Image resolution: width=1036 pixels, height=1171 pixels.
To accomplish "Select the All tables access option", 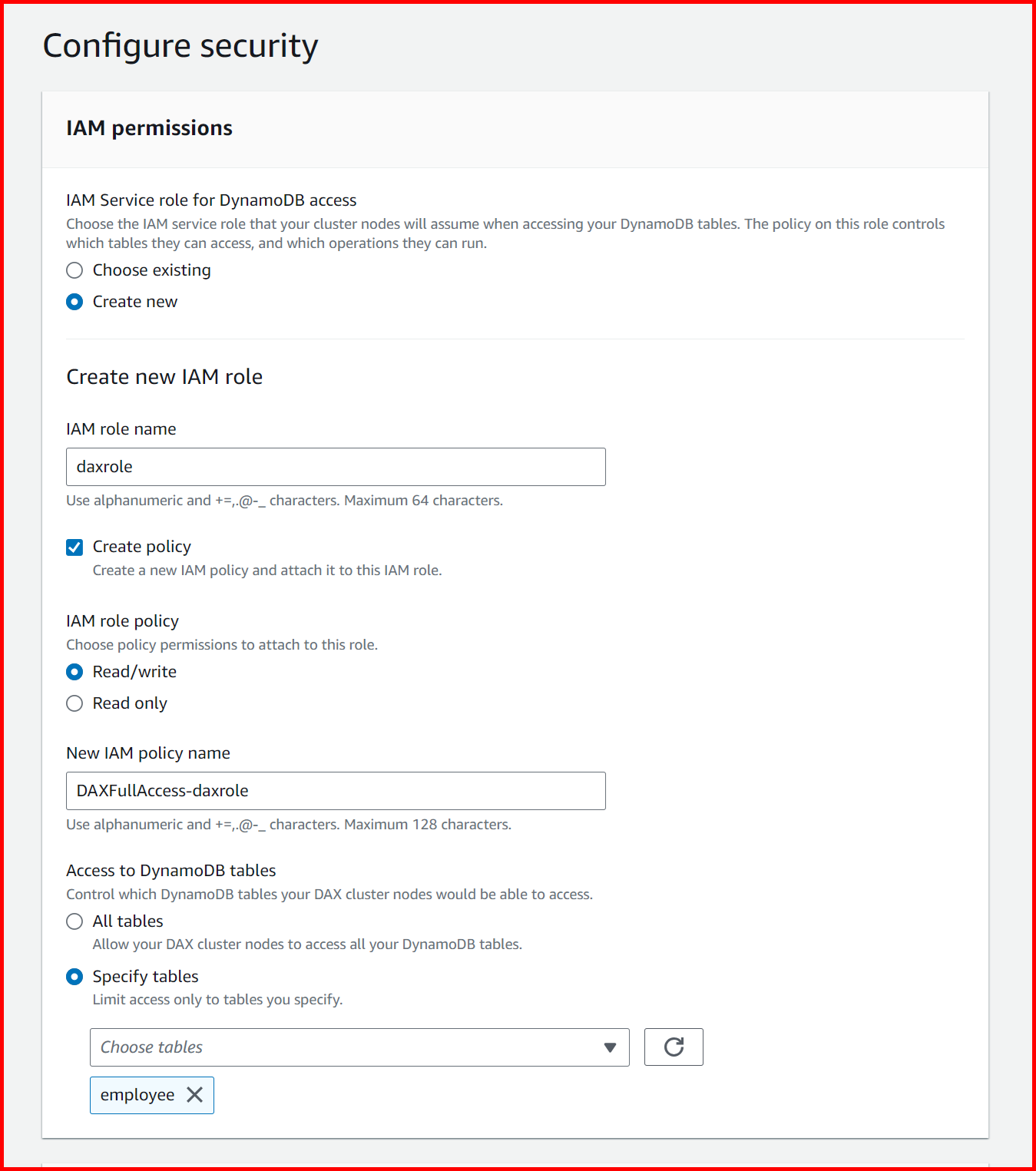I will coord(74,921).
